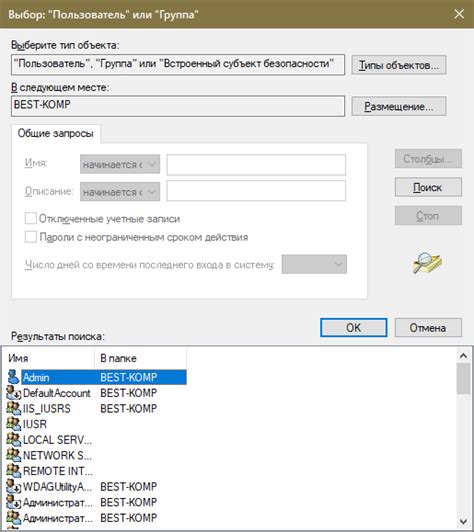Click the magnifier search animation icon
Image resolution: width=474 pixels, height=532 pixels.
[x=427, y=263]
